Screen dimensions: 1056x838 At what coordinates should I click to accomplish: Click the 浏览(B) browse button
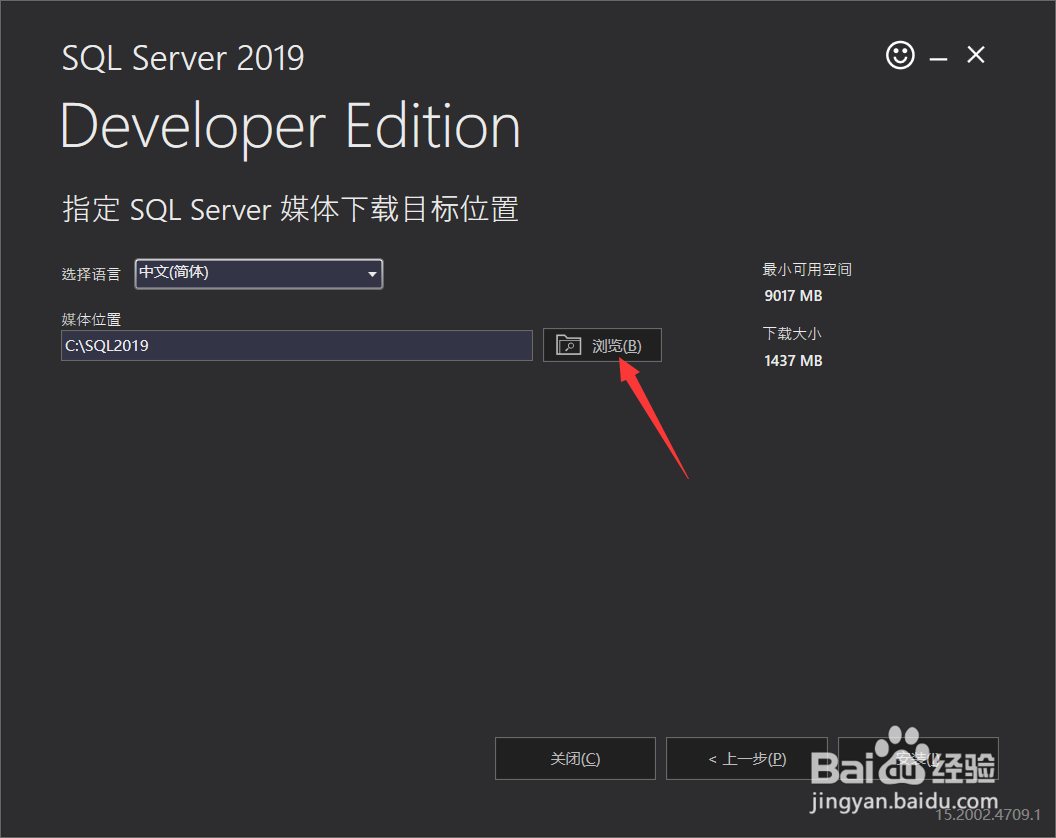coord(602,346)
